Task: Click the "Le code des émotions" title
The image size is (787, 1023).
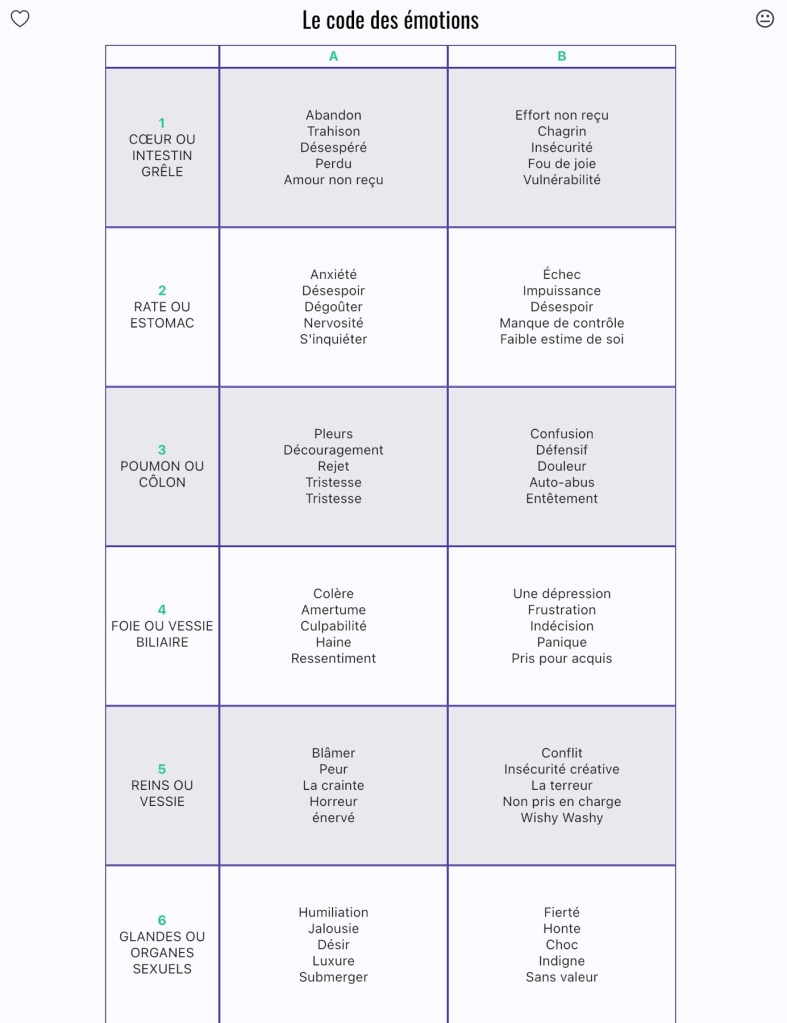Action: tap(390, 20)
